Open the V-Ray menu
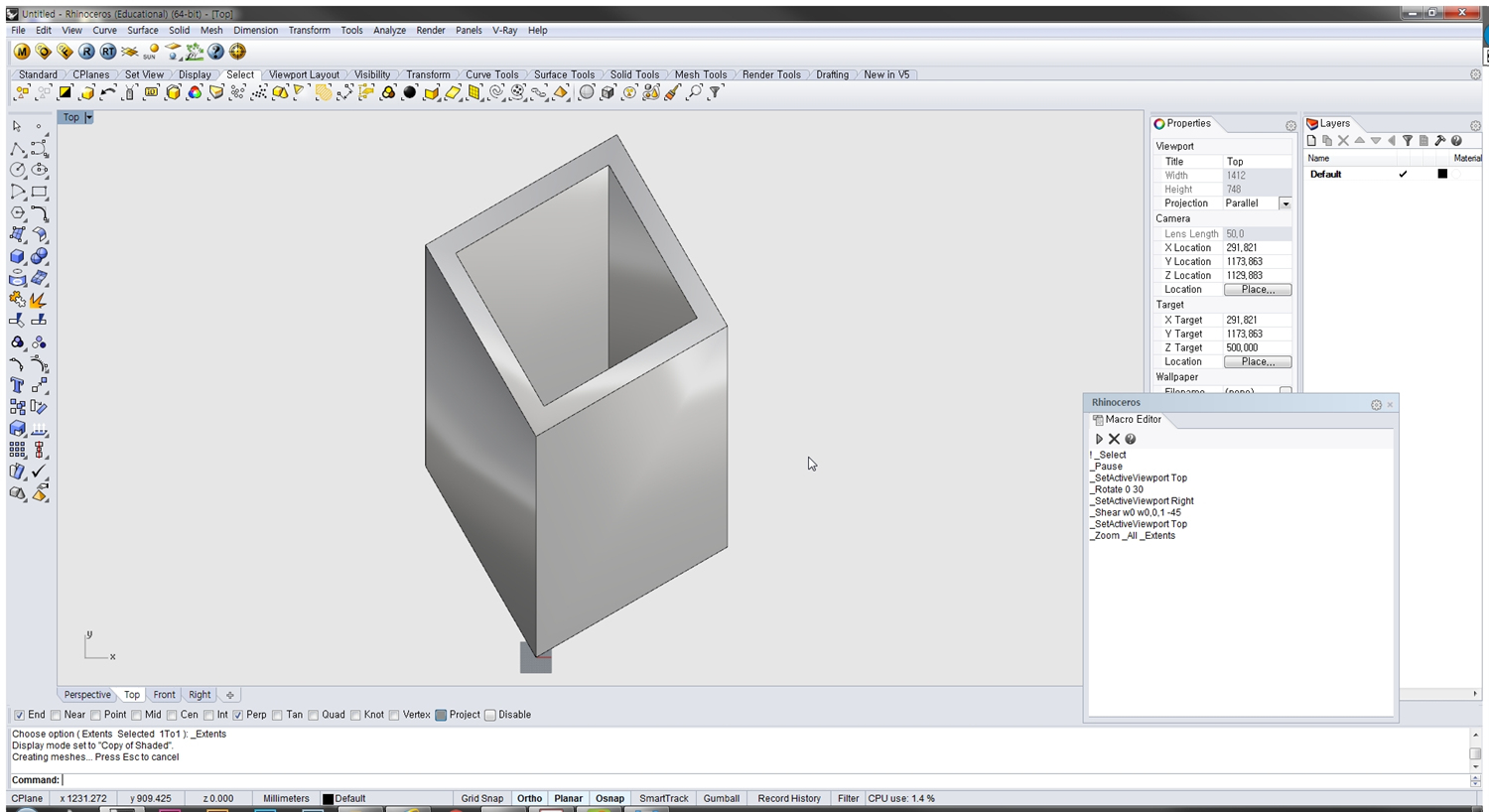Image resolution: width=1489 pixels, height=812 pixels. [504, 31]
